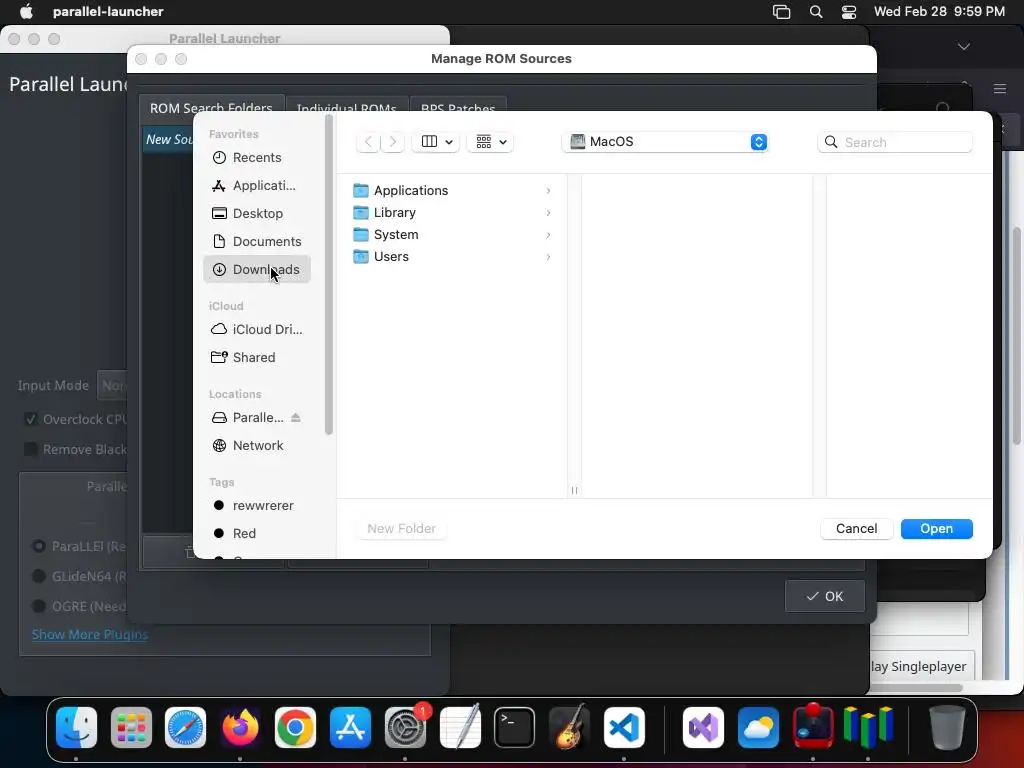The image size is (1024, 768).
Task: Expand the Library folder chevron
Action: pos(548,213)
